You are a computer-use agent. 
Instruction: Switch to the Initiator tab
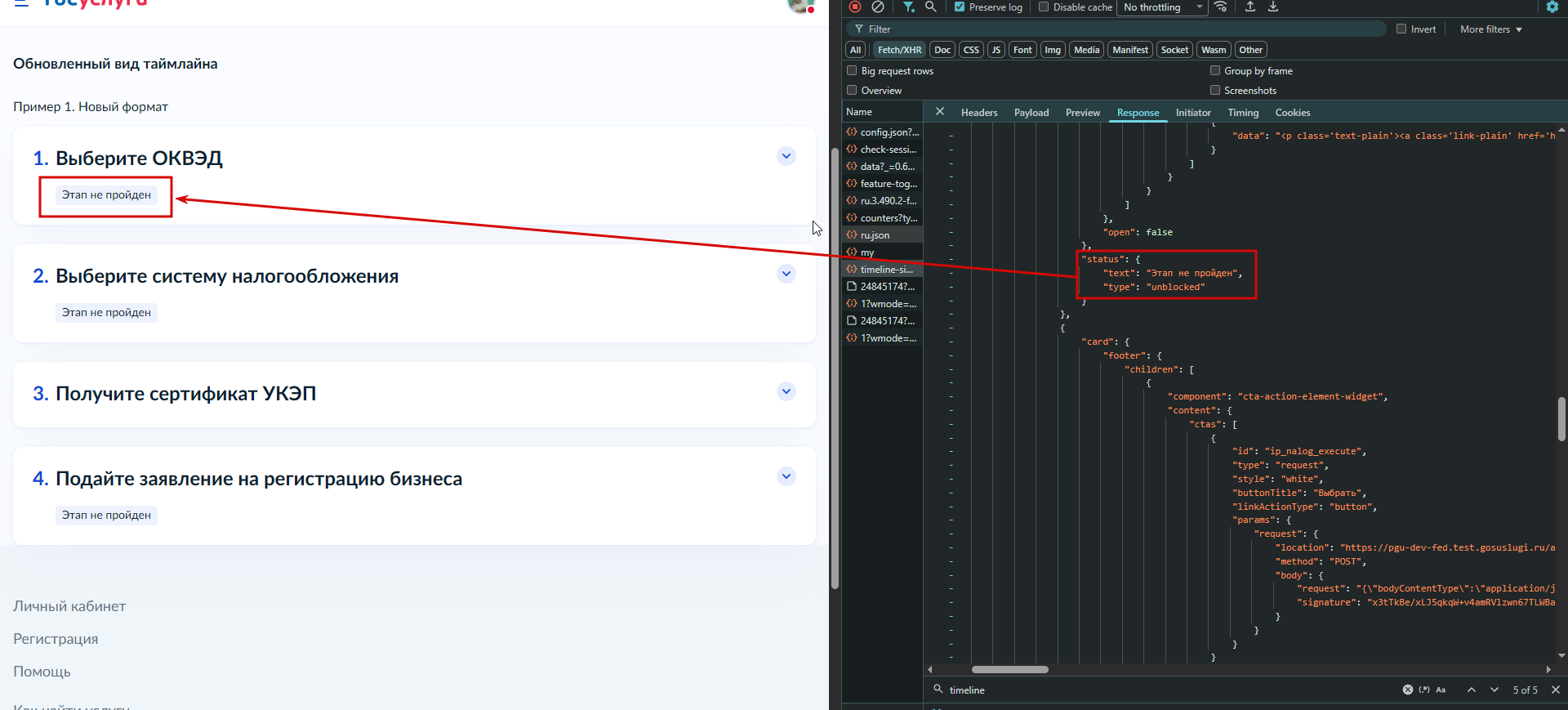1193,113
